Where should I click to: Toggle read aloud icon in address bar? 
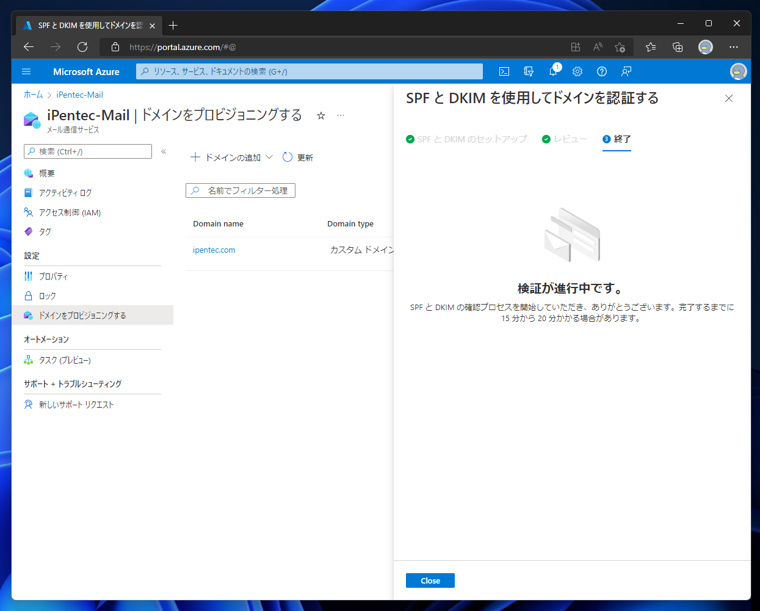[598, 47]
